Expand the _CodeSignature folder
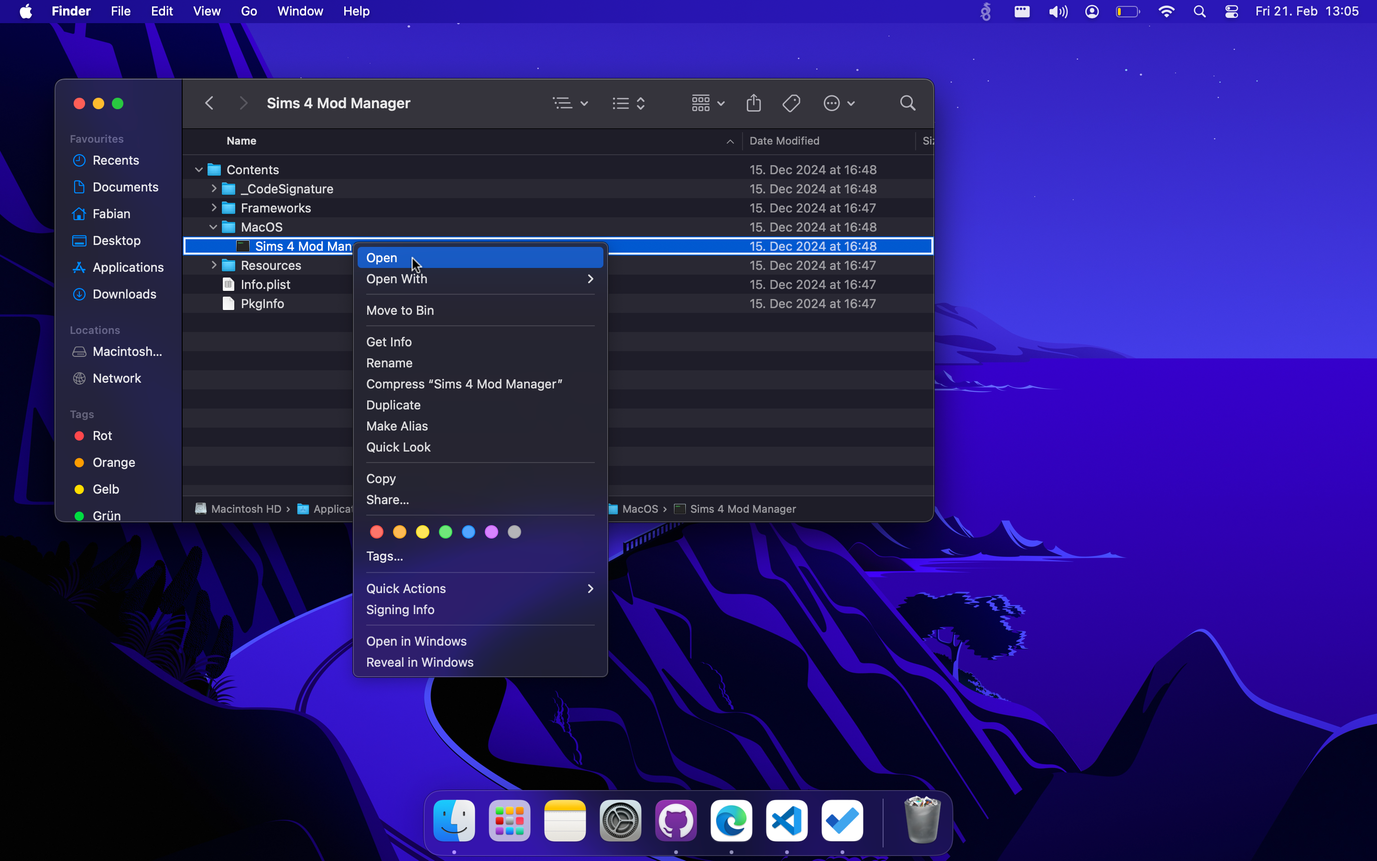This screenshot has width=1377, height=861. click(x=213, y=189)
